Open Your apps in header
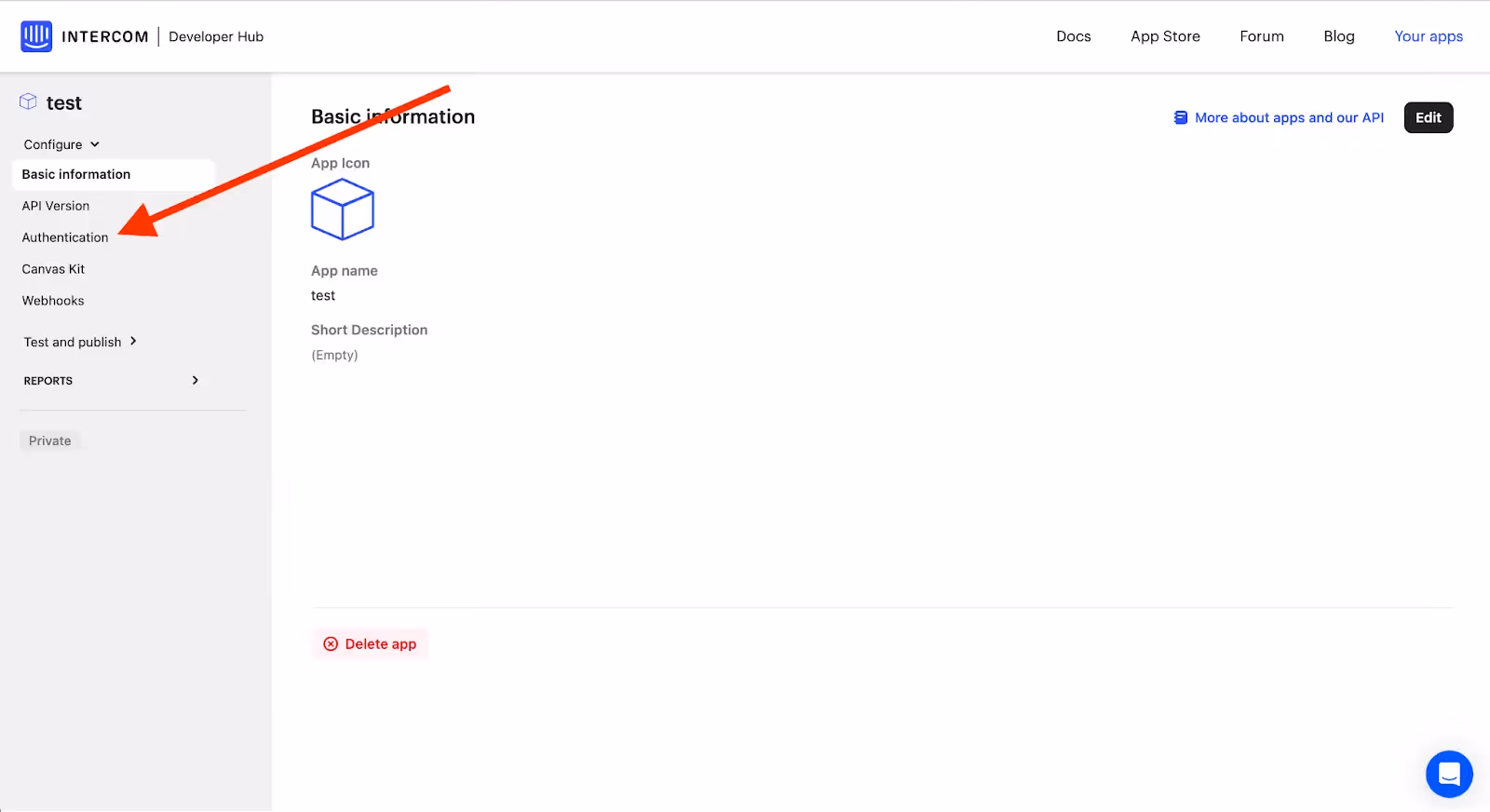Viewport: 1490px width, 812px height. 1429,36
